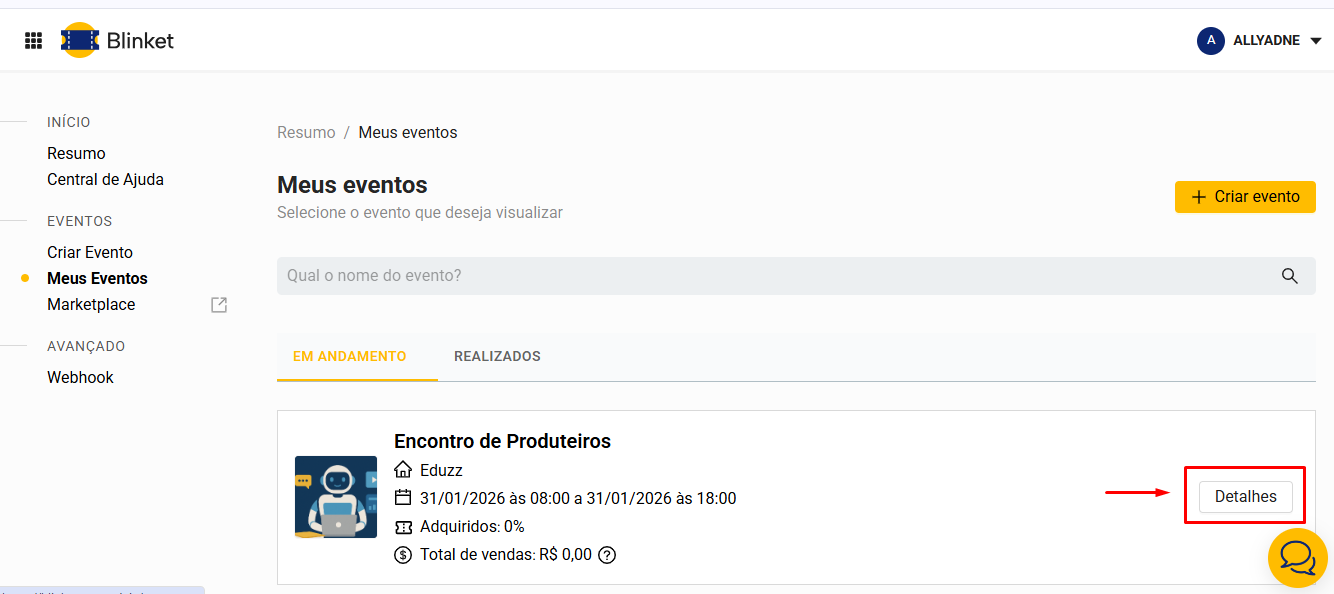The image size is (1334, 594).
Task: Open the chat support bubble
Action: click(x=1297, y=557)
